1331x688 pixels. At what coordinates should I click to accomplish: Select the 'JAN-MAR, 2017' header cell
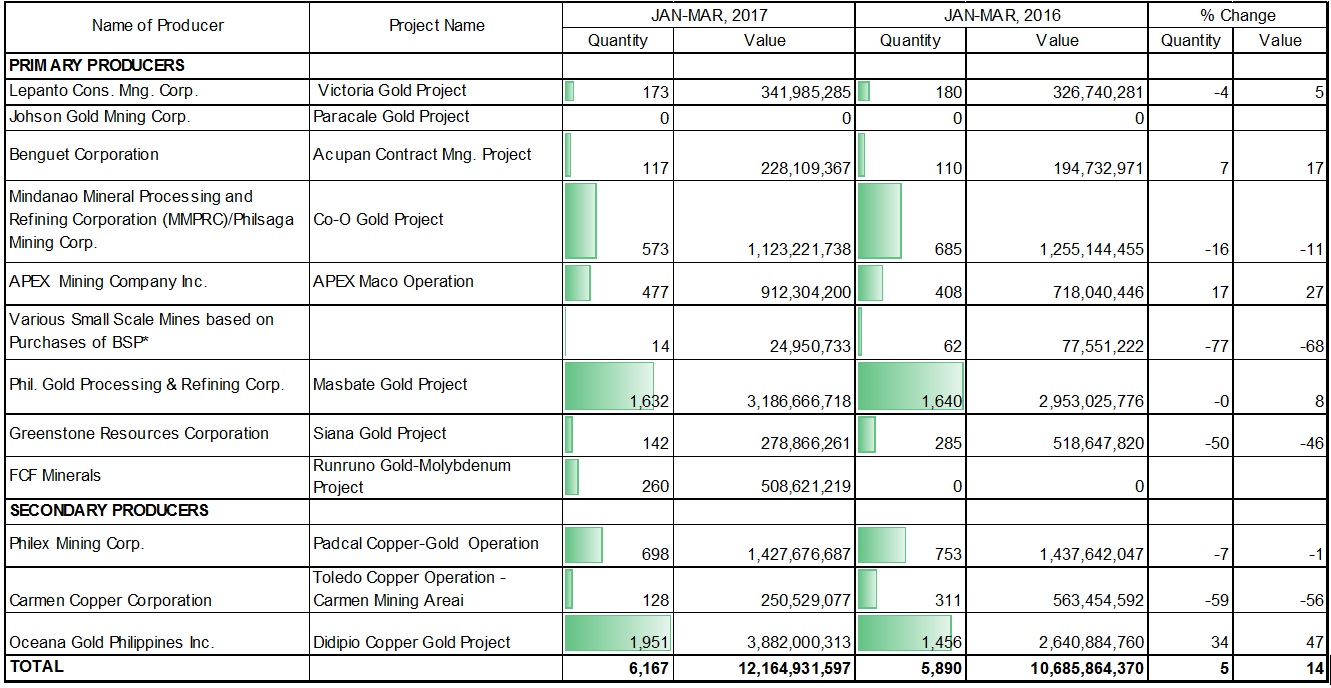708,15
